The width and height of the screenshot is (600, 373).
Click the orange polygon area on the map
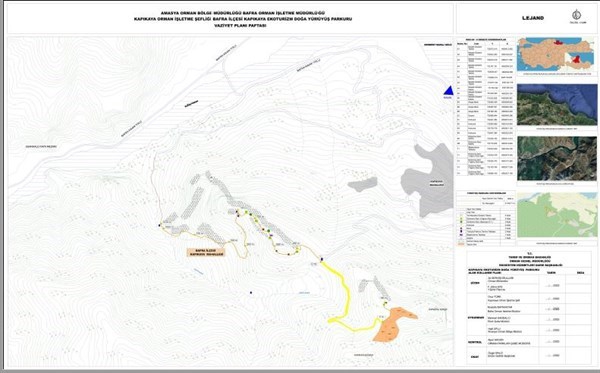(393, 324)
